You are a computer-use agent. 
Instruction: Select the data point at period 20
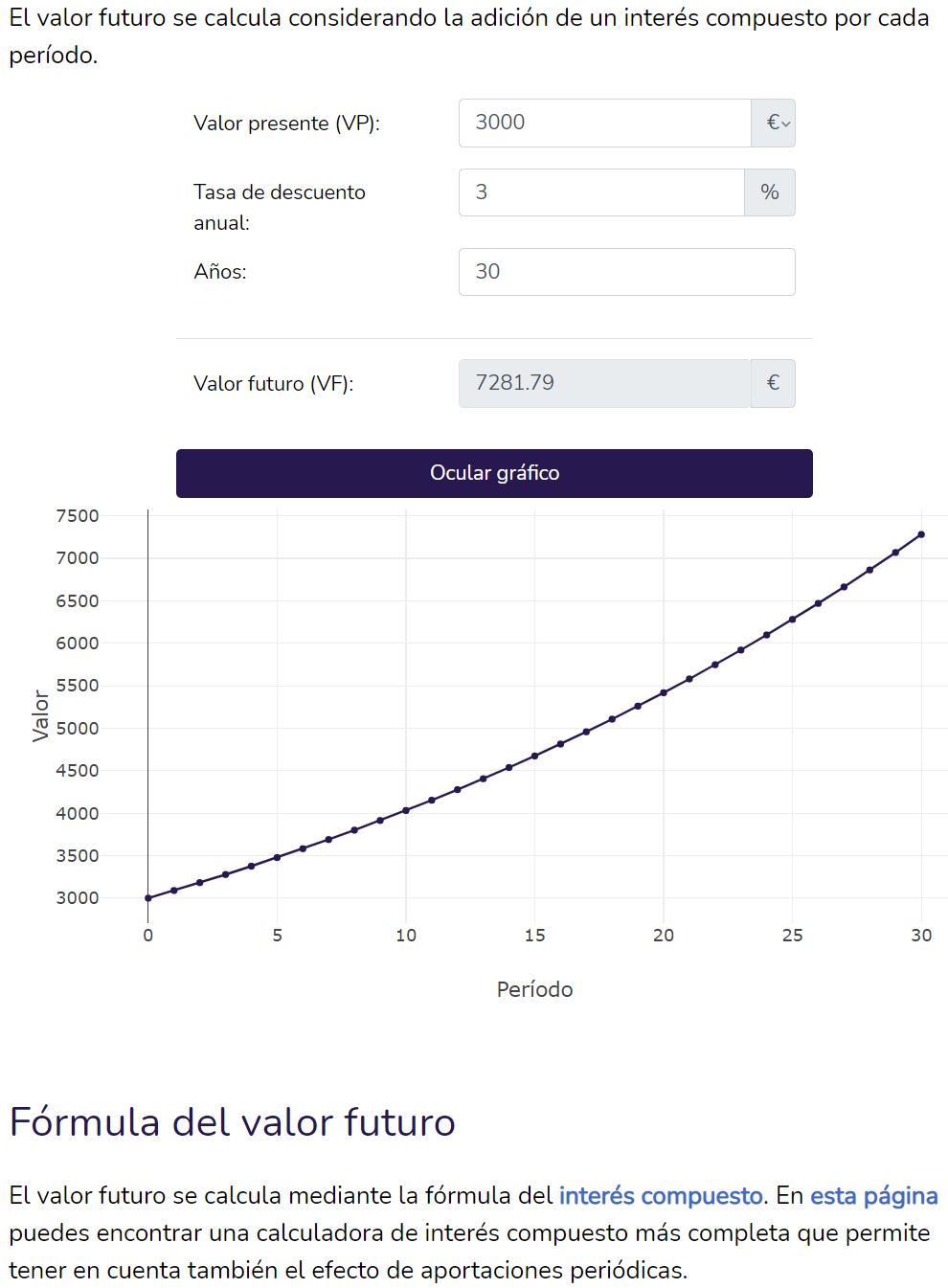(x=664, y=692)
